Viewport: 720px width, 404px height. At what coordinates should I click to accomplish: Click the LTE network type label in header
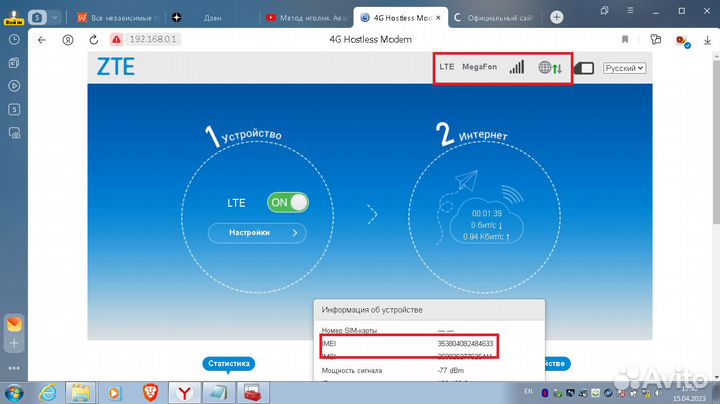[447, 67]
